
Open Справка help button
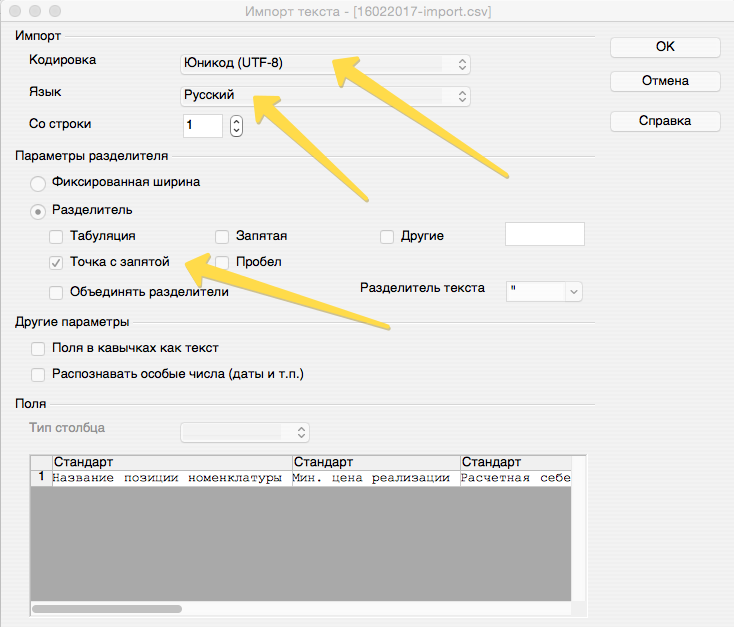(x=665, y=121)
